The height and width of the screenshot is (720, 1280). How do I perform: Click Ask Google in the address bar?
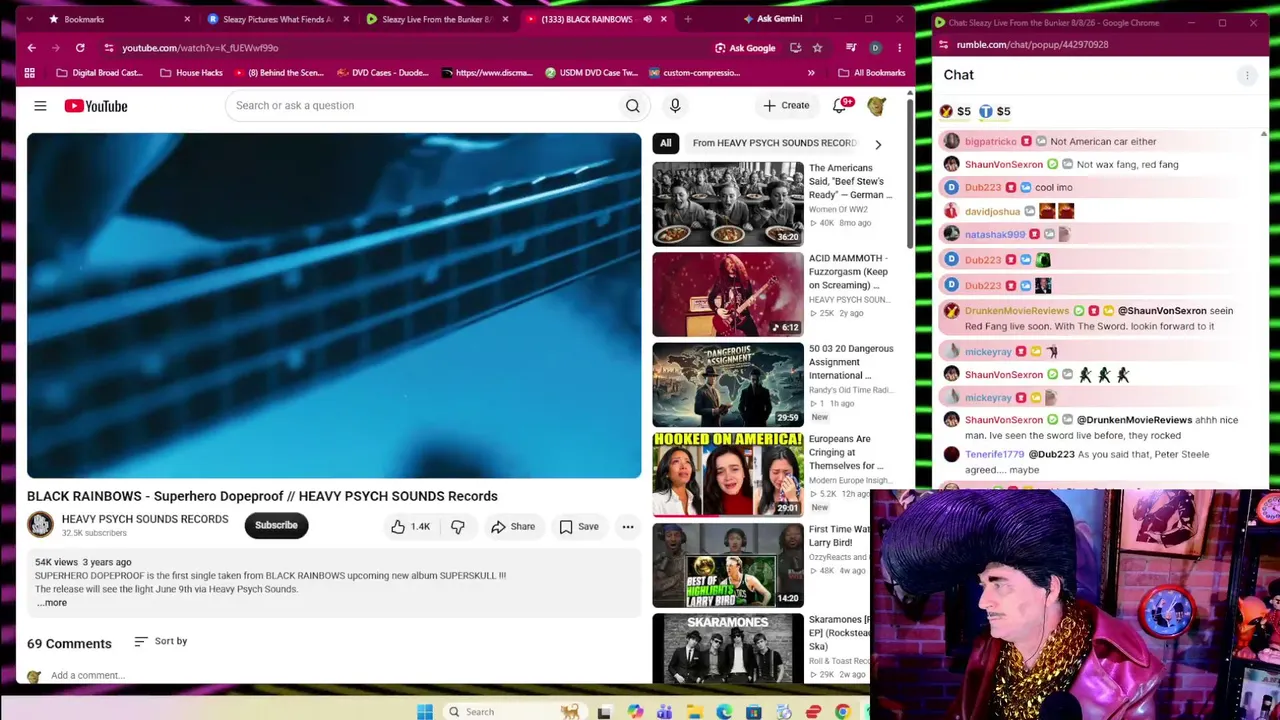point(745,47)
